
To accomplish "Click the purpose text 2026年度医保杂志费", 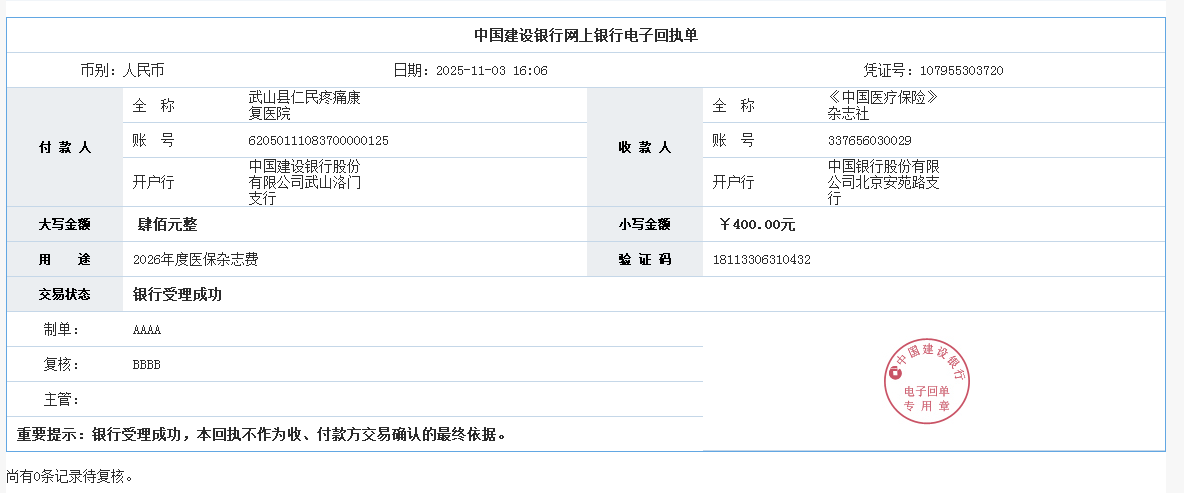I will (195, 260).
